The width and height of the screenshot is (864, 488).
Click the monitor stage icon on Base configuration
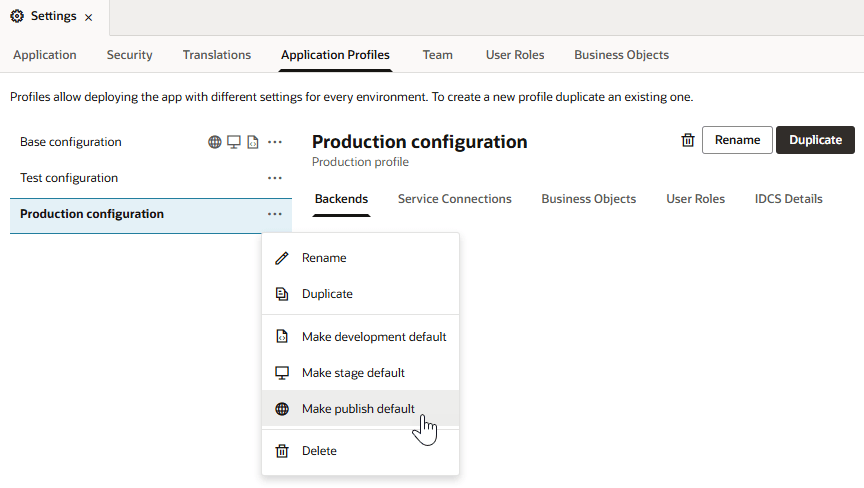click(234, 142)
